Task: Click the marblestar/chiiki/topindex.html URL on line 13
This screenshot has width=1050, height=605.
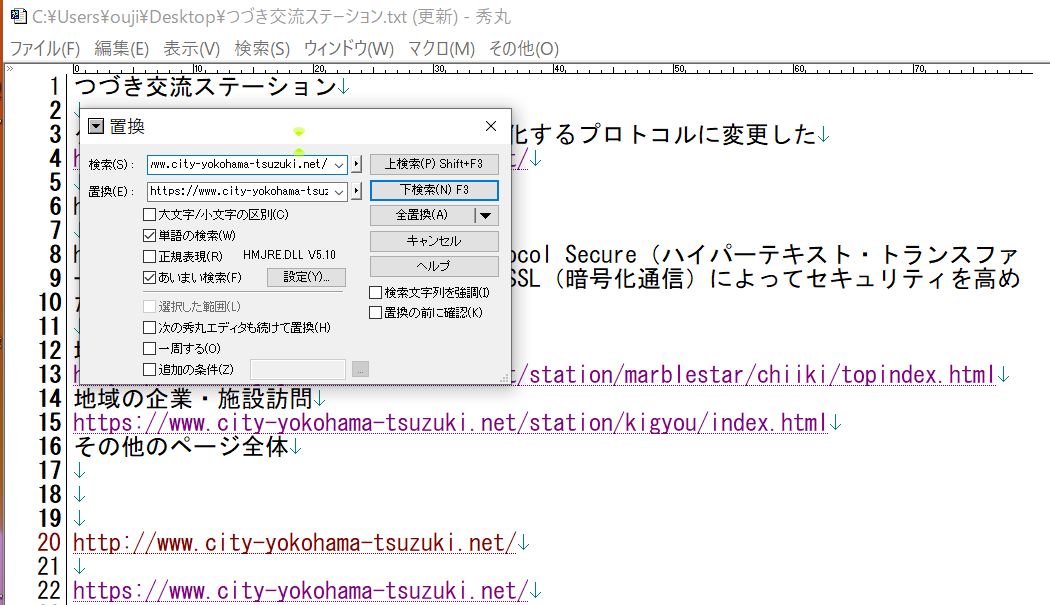Action: point(755,375)
